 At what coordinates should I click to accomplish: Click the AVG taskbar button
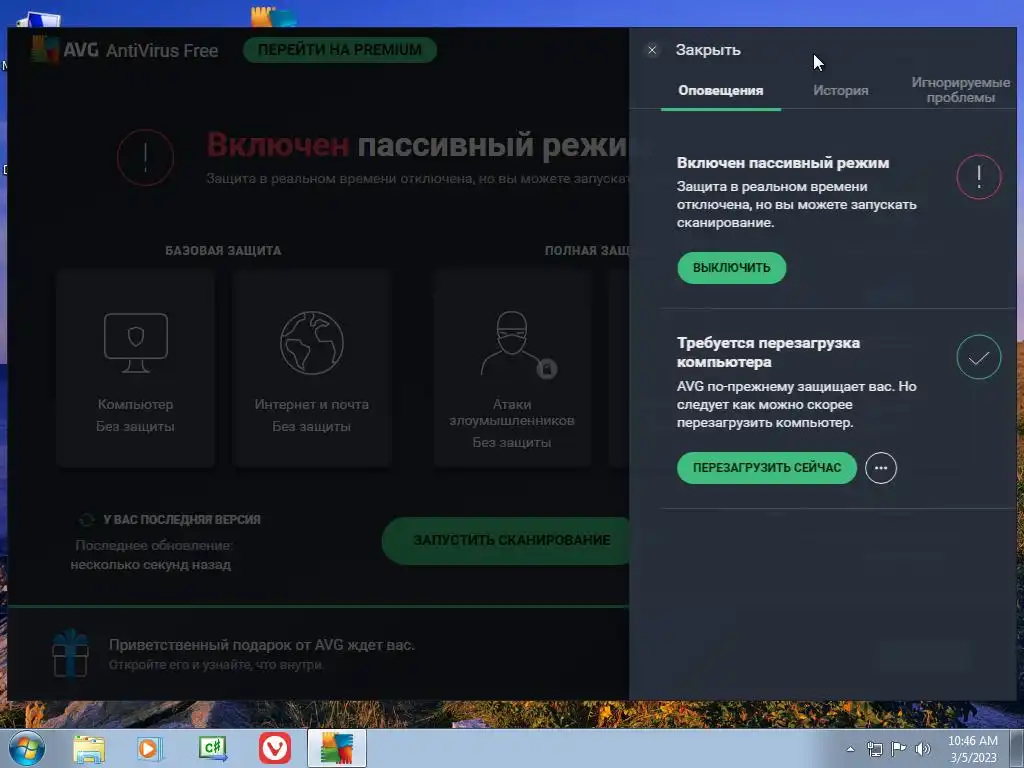(x=337, y=748)
